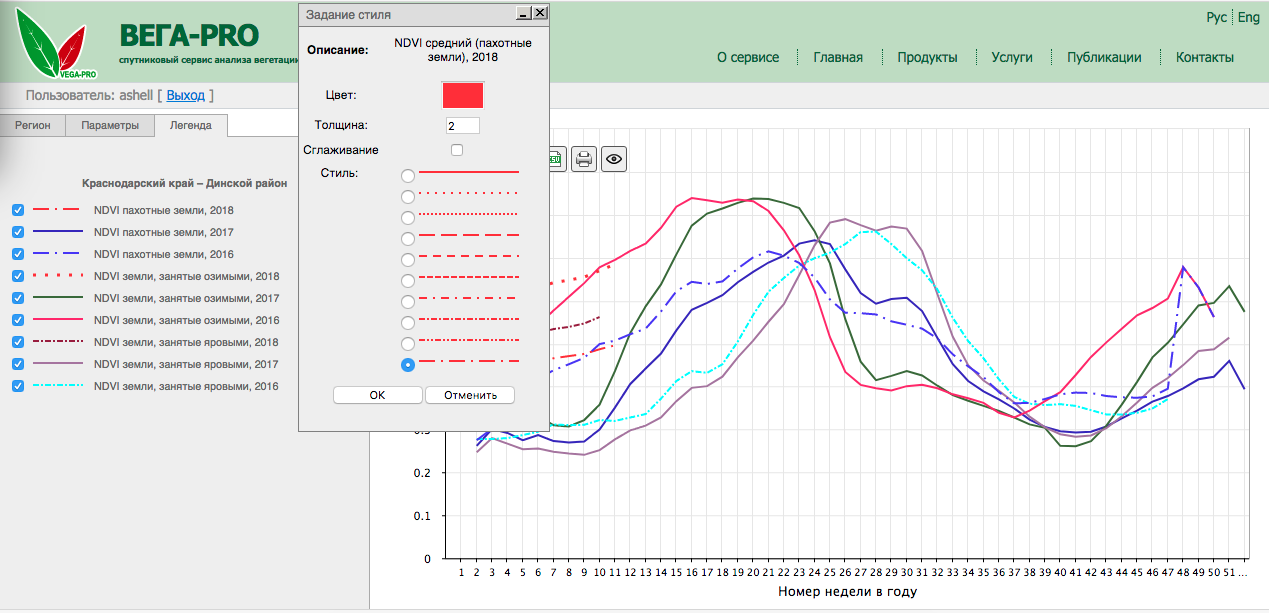Click the Отменить button

coord(470,395)
